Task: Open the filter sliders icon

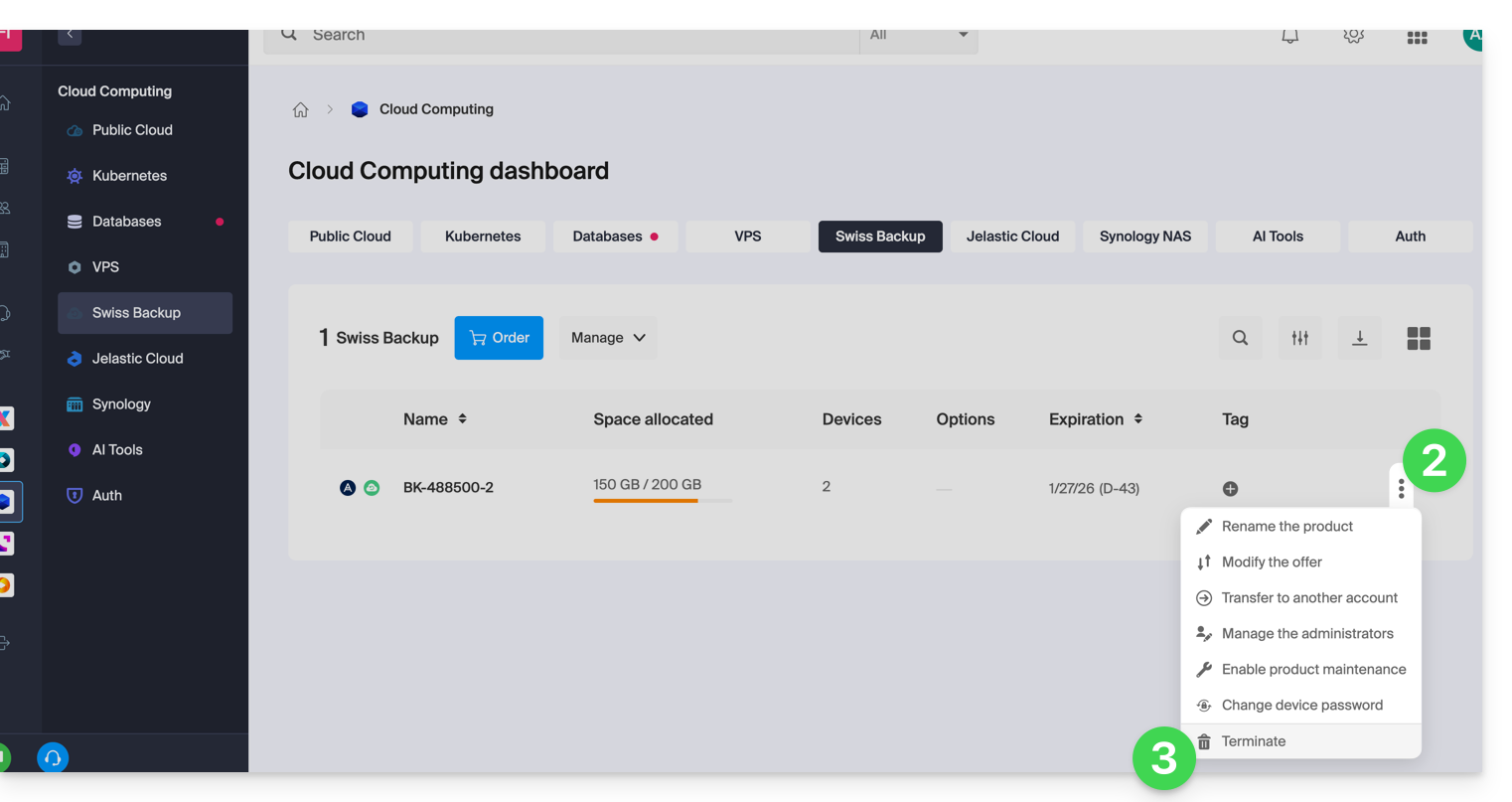Action: pyautogui.click(x=1299, y=338)
